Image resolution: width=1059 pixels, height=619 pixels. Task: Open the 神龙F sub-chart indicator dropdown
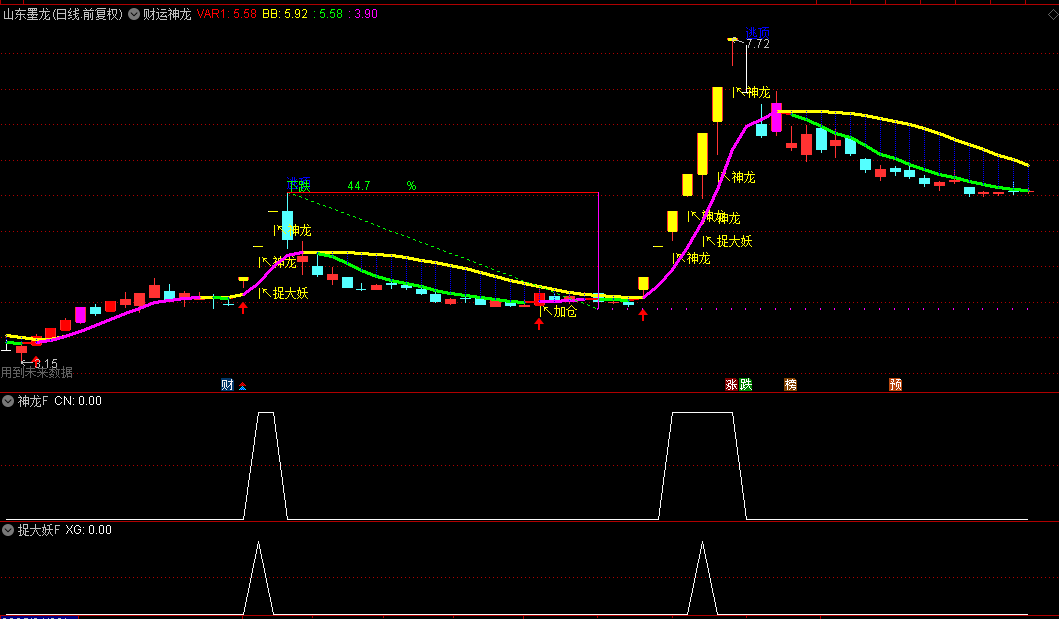pos(9,401)
